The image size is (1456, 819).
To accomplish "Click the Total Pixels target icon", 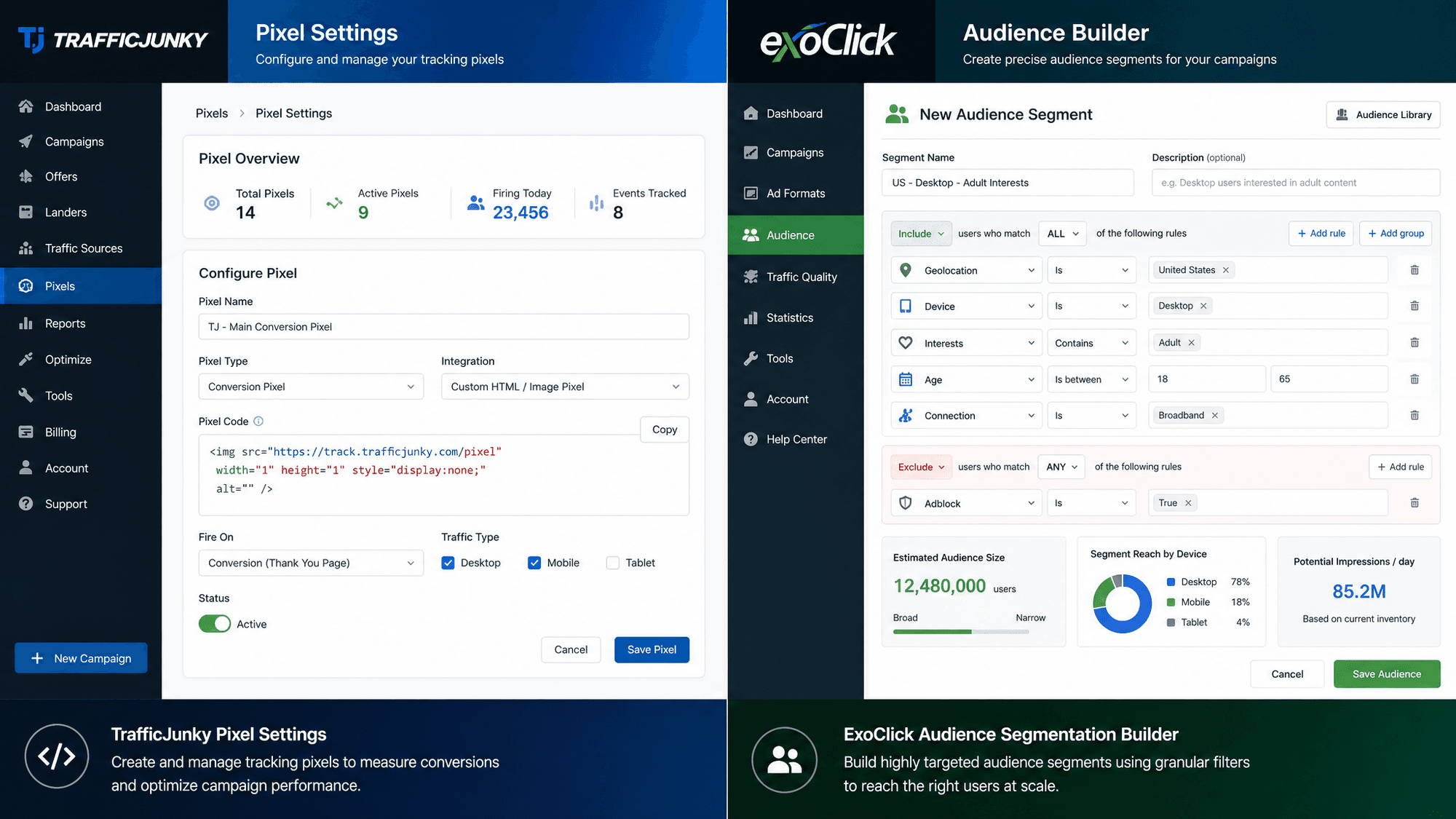I will pos(212,203).
